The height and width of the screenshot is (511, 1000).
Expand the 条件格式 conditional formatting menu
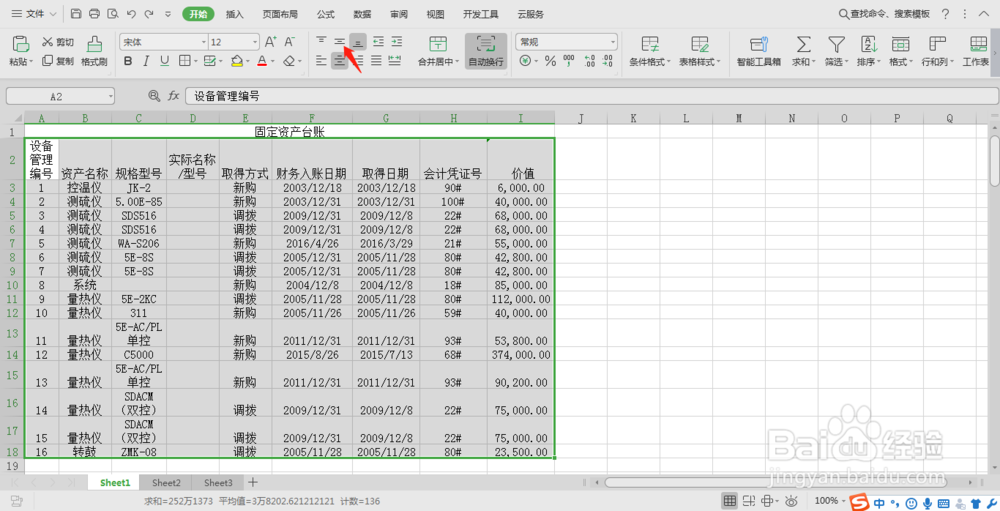[x=668, y=62]
